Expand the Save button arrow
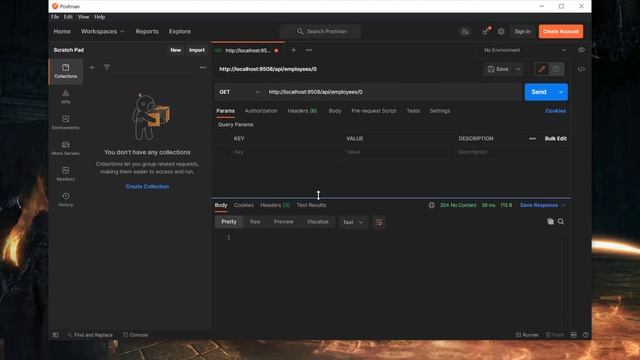640x360 pixels. pyautogui.click(x=518, y=69)
